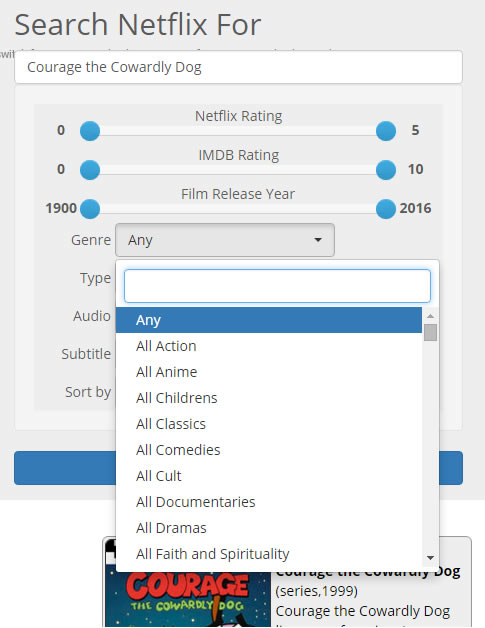Click the Courage the Cowardly Dog result title
Screen dimensions: 485x628
pos(368,573)
